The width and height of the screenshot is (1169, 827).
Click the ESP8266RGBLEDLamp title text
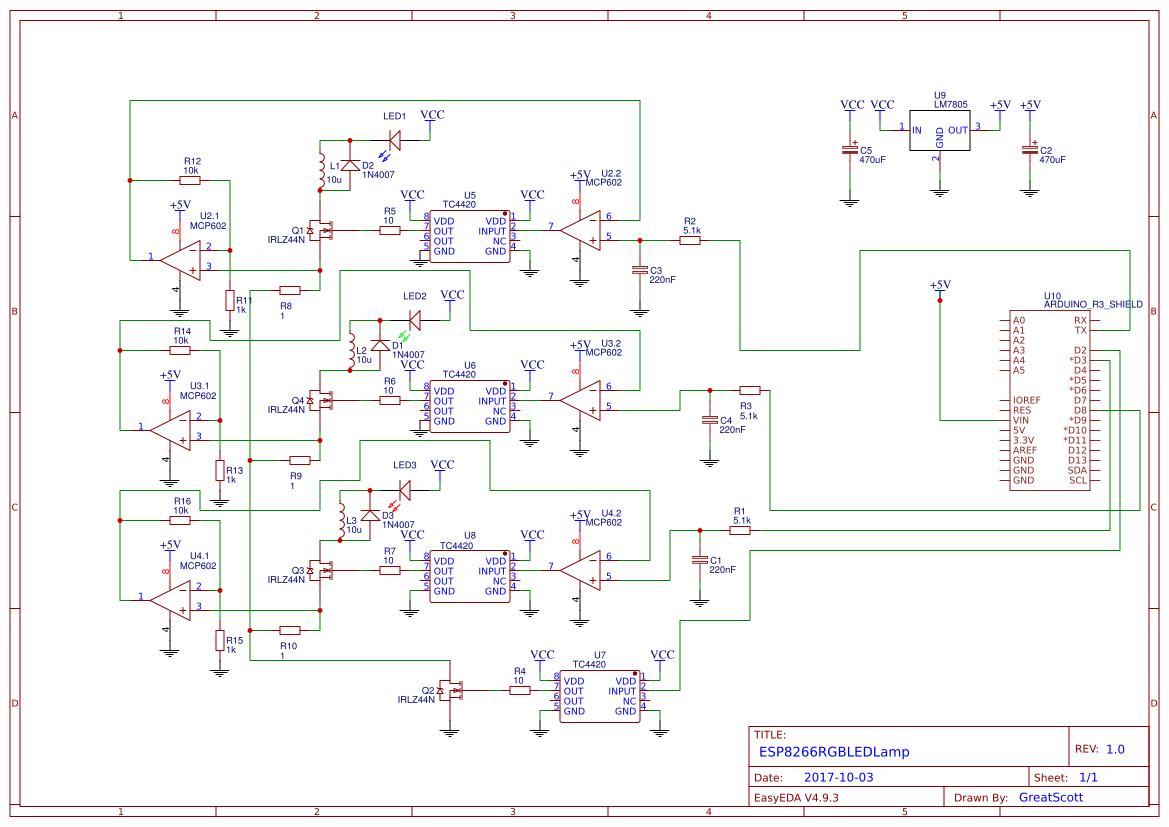(x=834, y=752)
